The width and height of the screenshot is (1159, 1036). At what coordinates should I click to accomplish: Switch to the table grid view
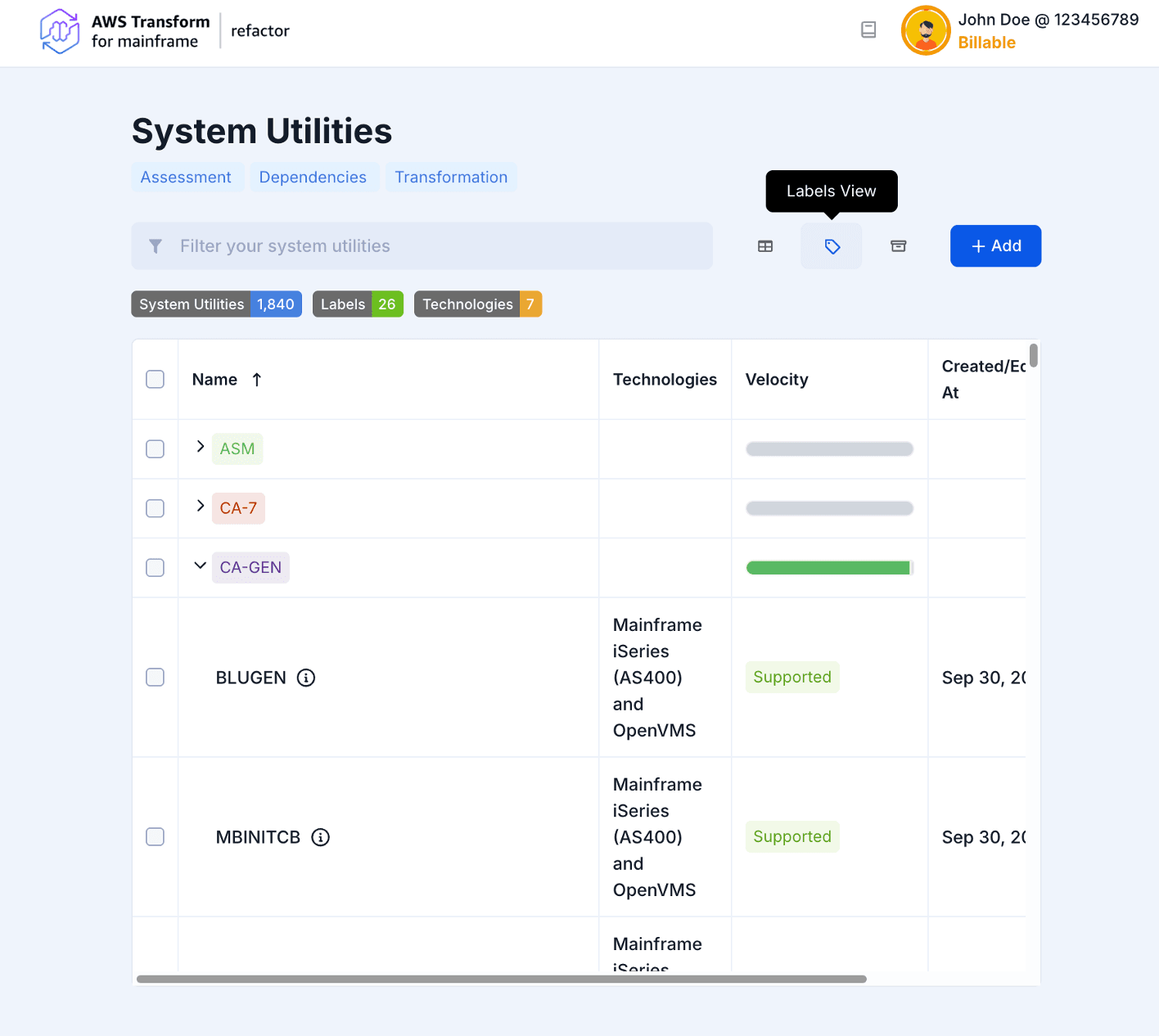(764, 245)
